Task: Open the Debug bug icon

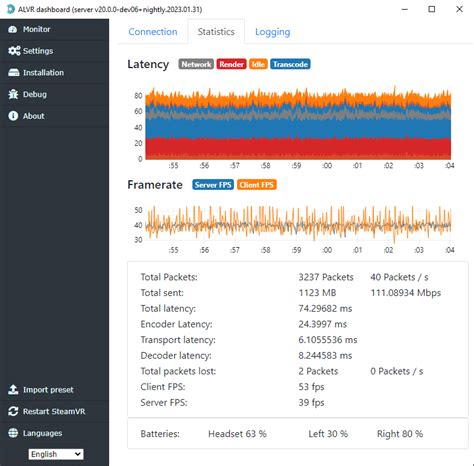Action: [x=13, y=94]
